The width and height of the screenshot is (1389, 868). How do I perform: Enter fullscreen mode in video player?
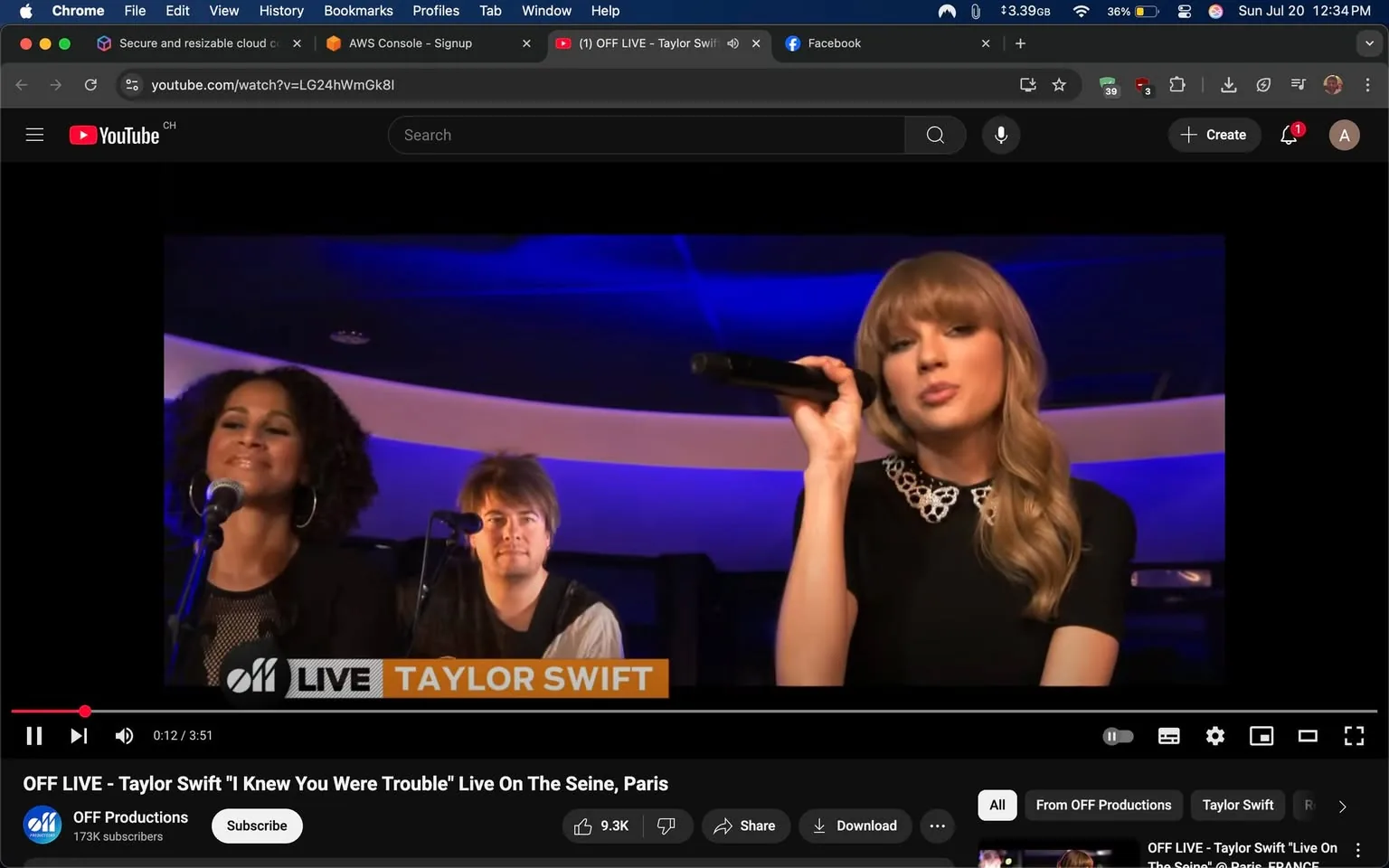(1354, 736)
